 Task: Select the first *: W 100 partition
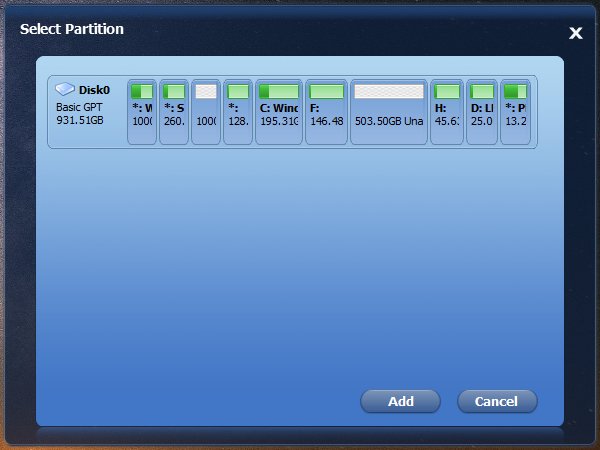142,112
